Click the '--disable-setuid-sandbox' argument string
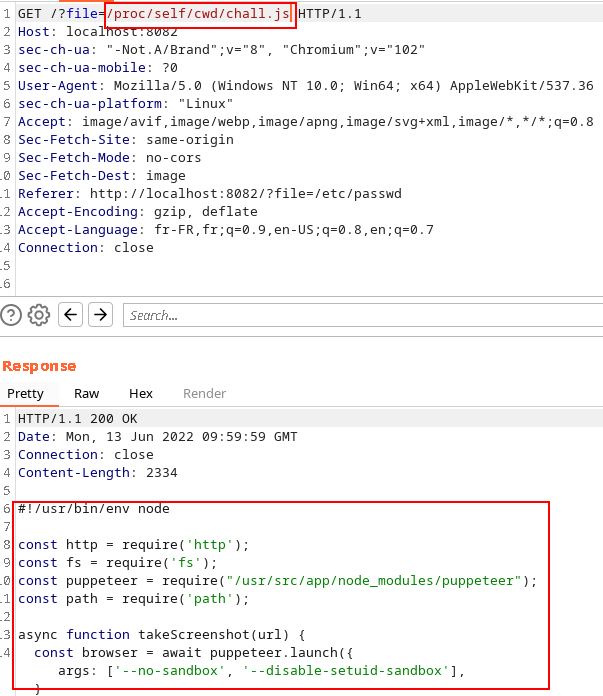Viewport: 603px width, 696px height. tap(346, 671)
